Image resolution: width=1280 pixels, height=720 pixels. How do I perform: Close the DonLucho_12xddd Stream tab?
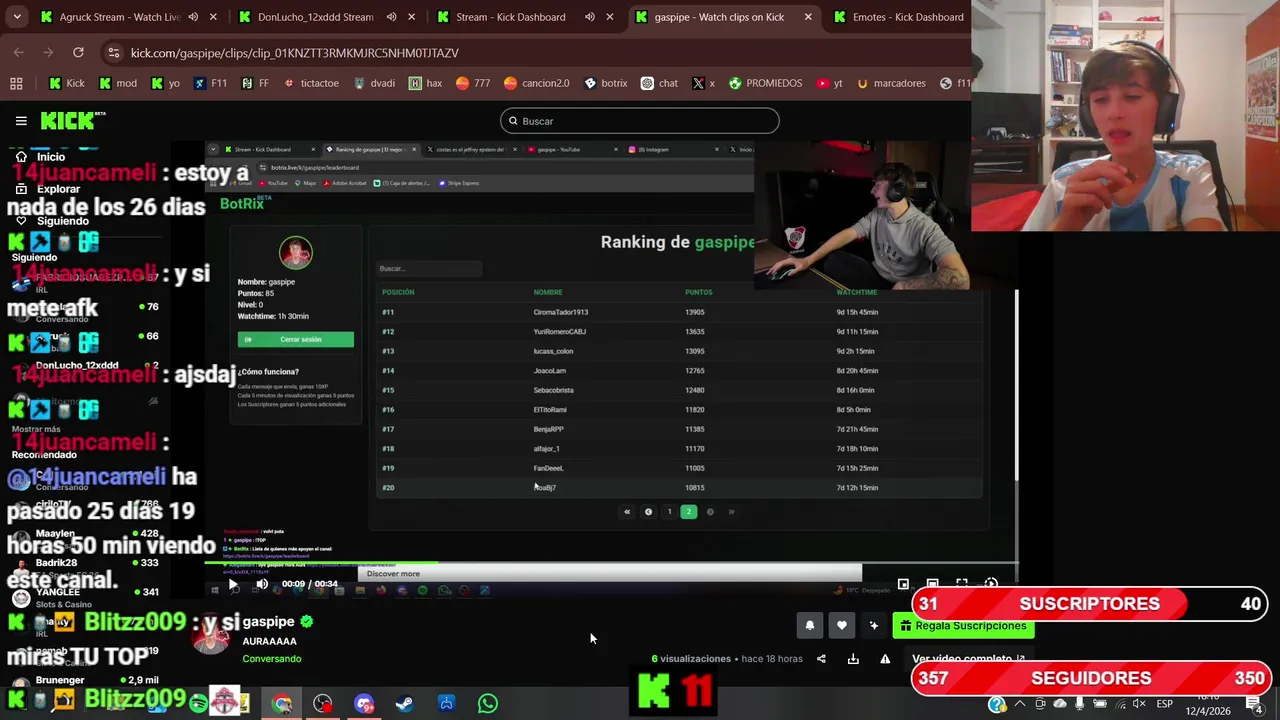pos(411,17)
